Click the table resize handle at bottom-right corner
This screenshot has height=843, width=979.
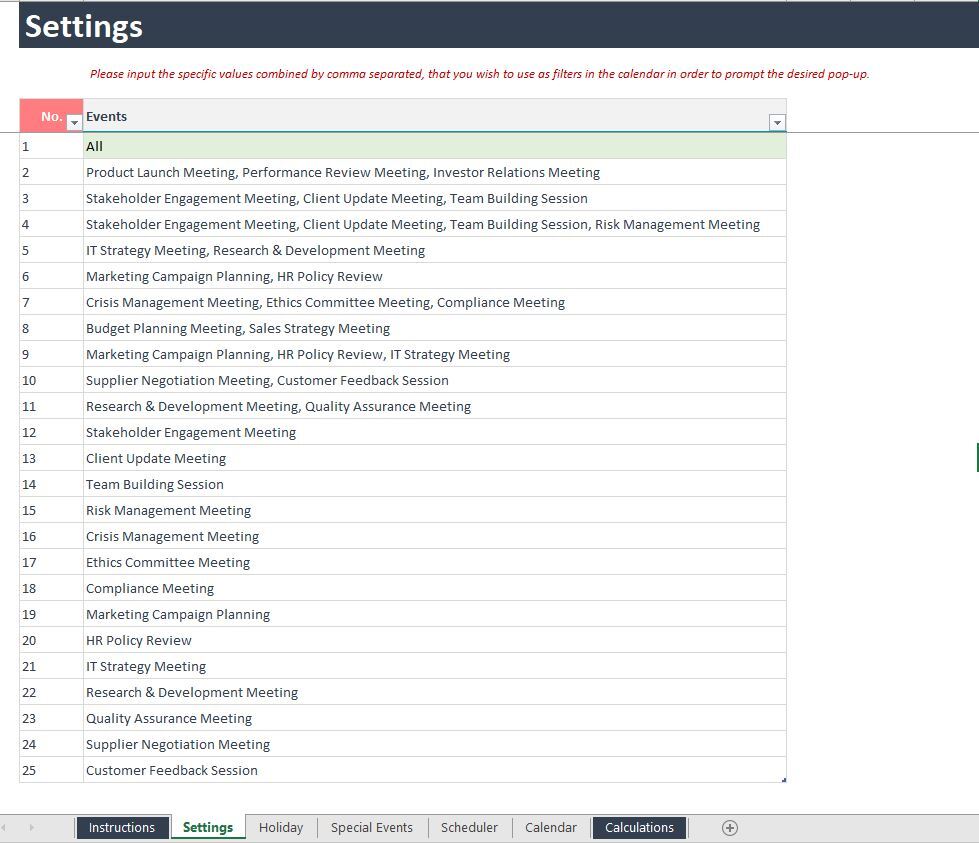click(x=784, y=780)
